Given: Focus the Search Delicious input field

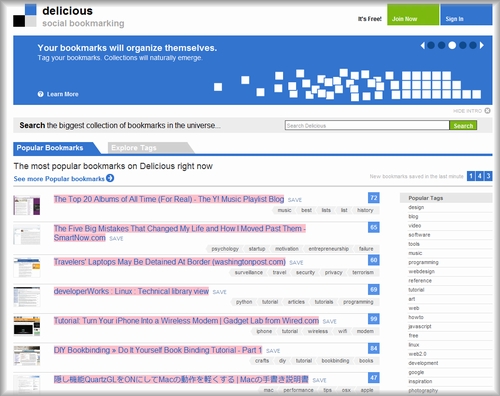Looking at the screenshot, I should 367,125.
